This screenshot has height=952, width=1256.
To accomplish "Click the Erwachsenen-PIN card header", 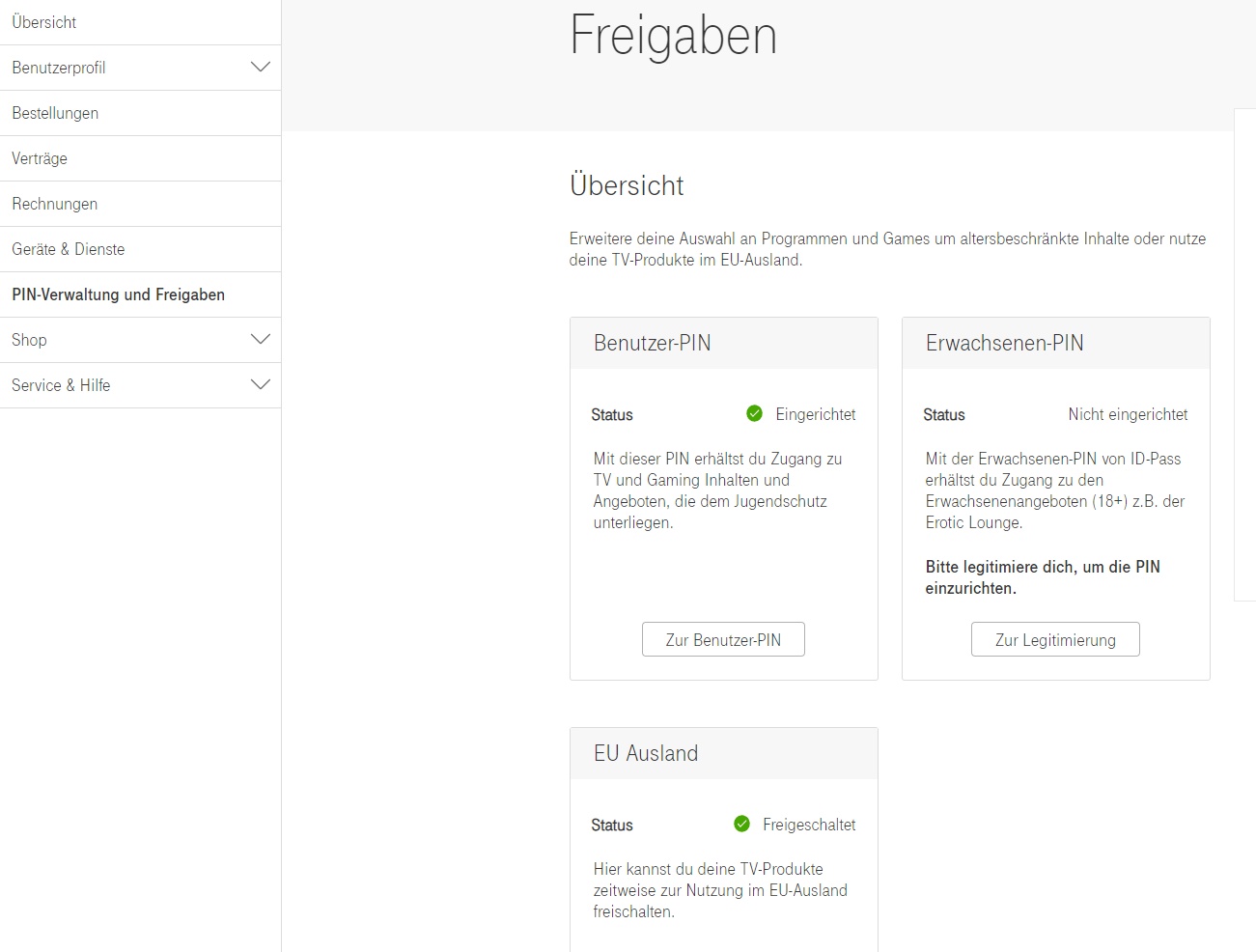I will [1005, 343].
